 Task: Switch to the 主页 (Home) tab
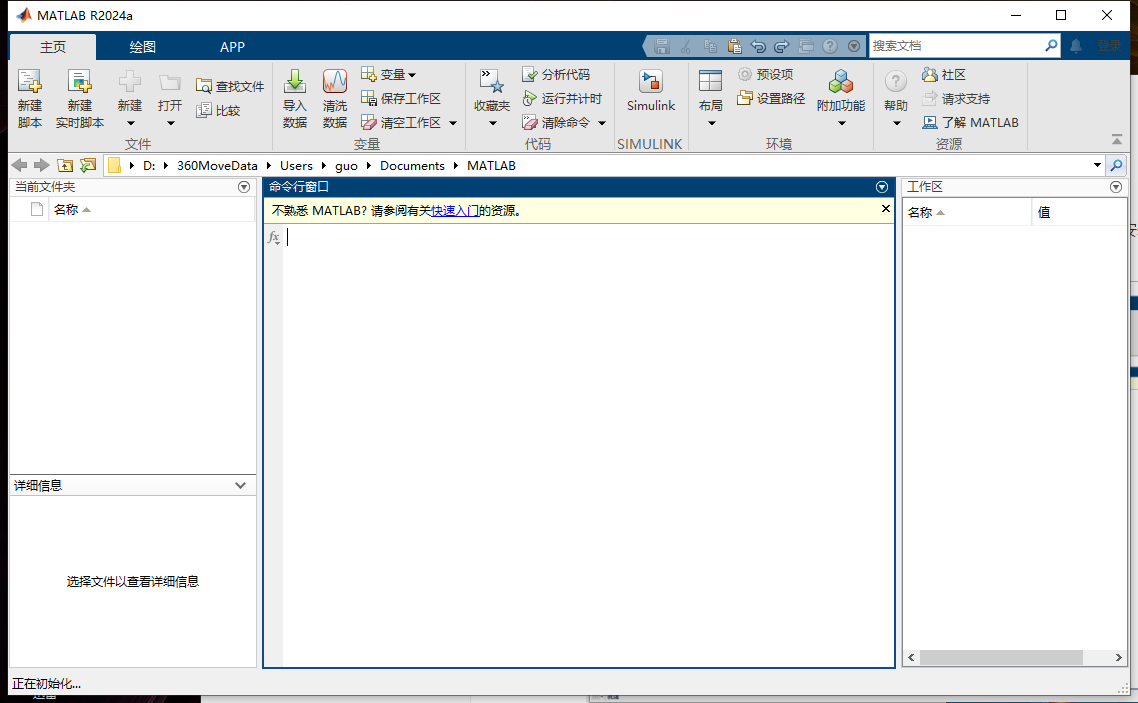pos(52,46)
